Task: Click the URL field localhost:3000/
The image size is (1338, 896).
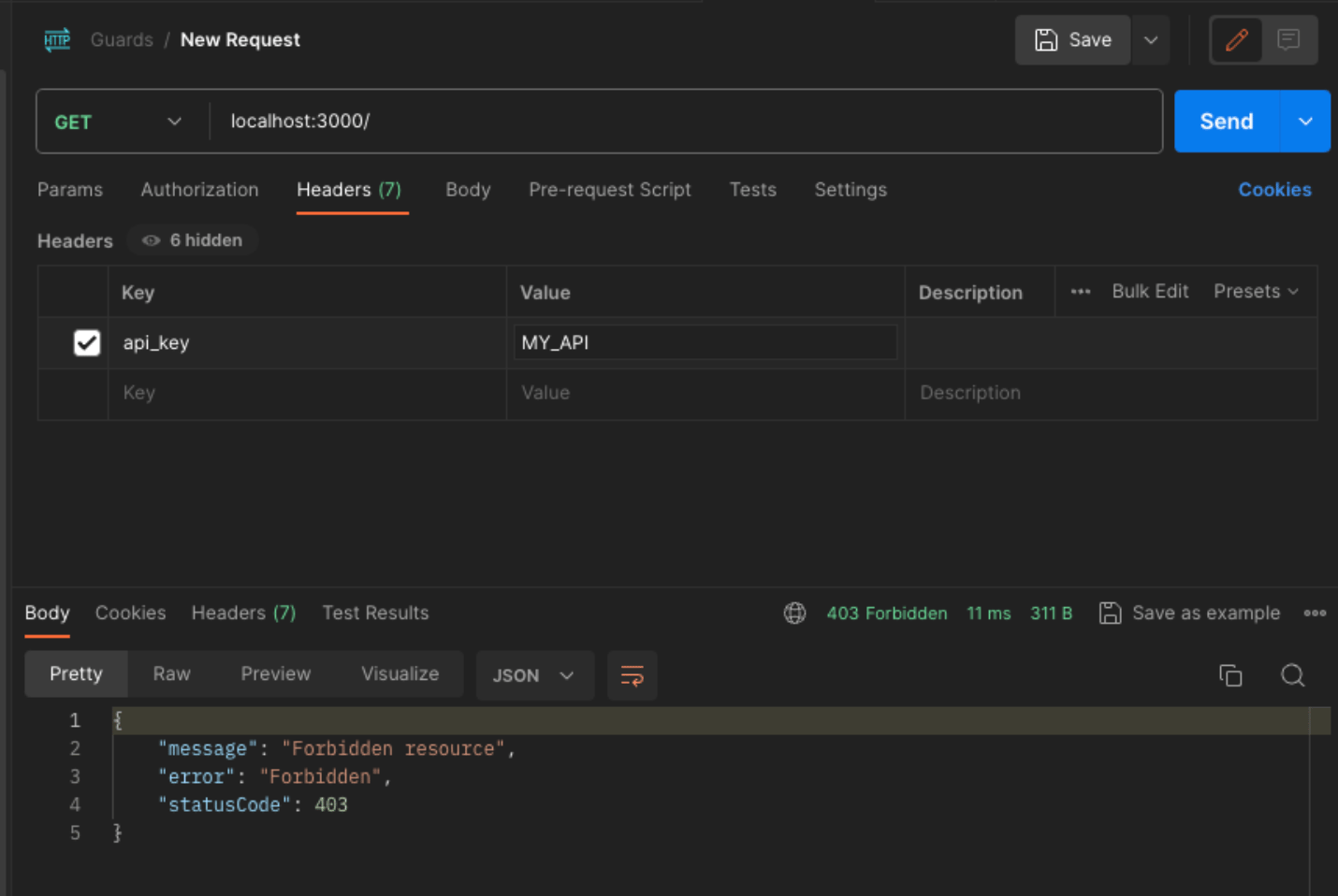Action: (x=686, y=122)
